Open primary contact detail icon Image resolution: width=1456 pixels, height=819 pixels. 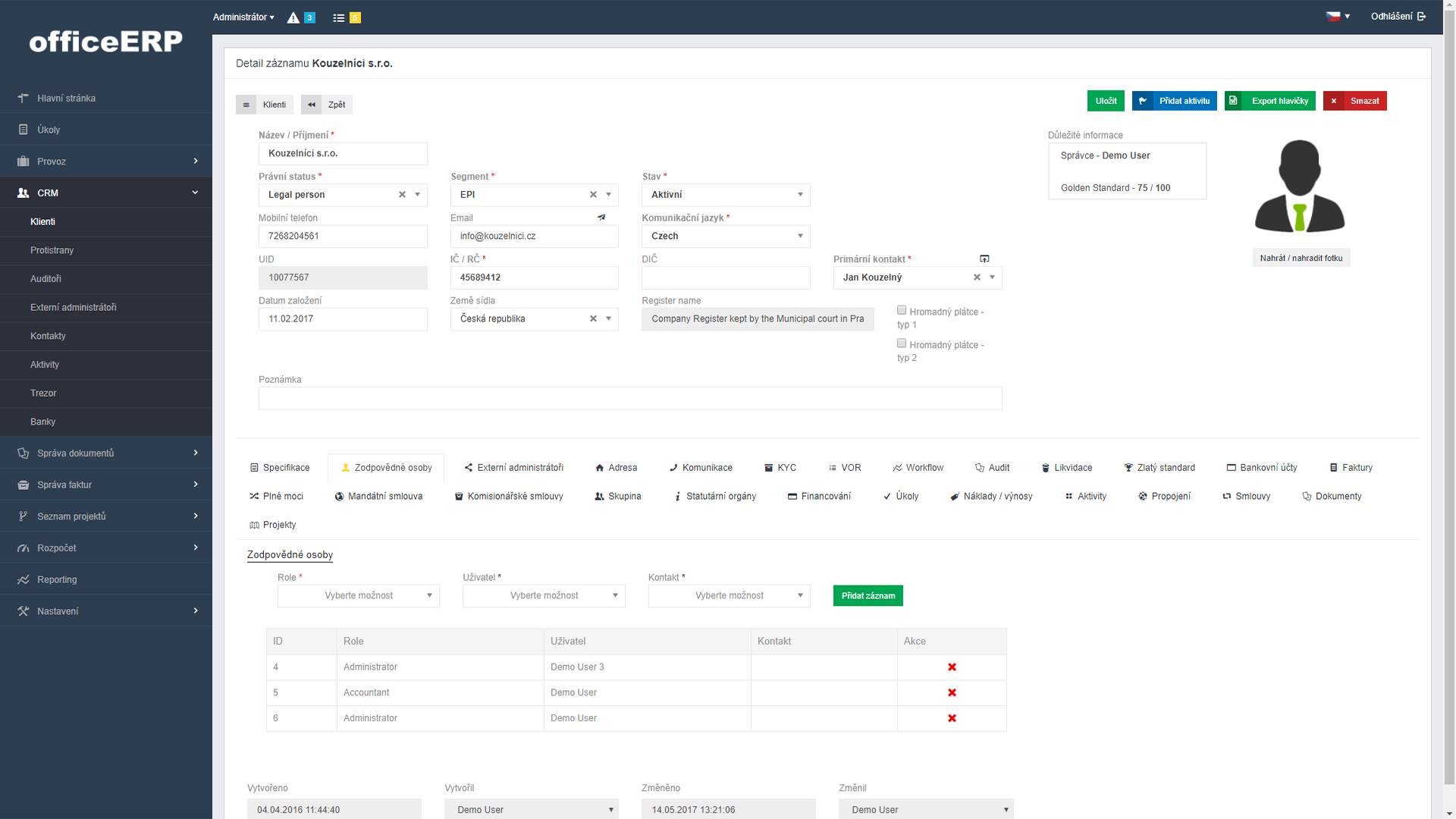tap(984, 259)
